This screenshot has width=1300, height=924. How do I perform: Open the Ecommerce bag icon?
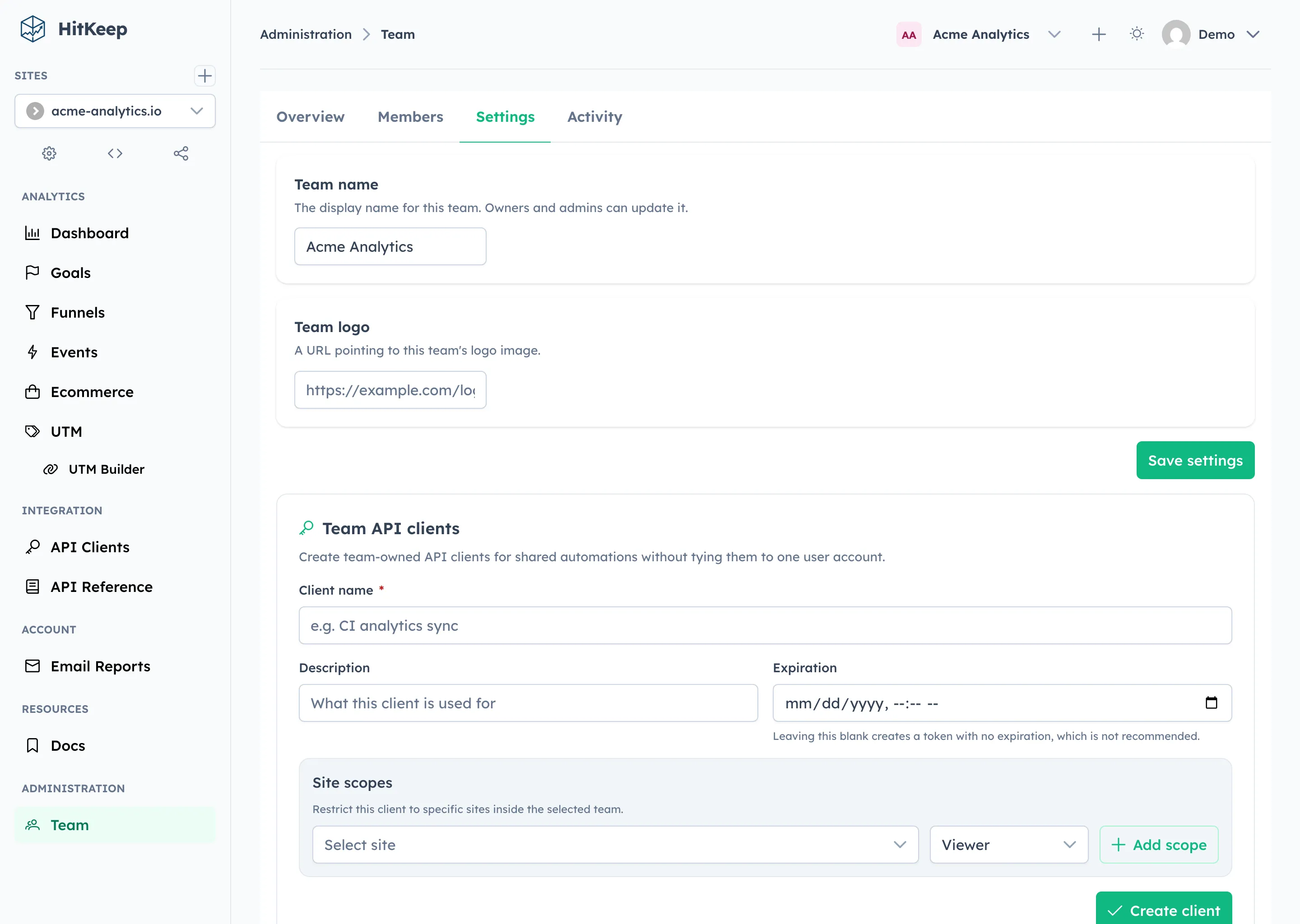[32, 392]
